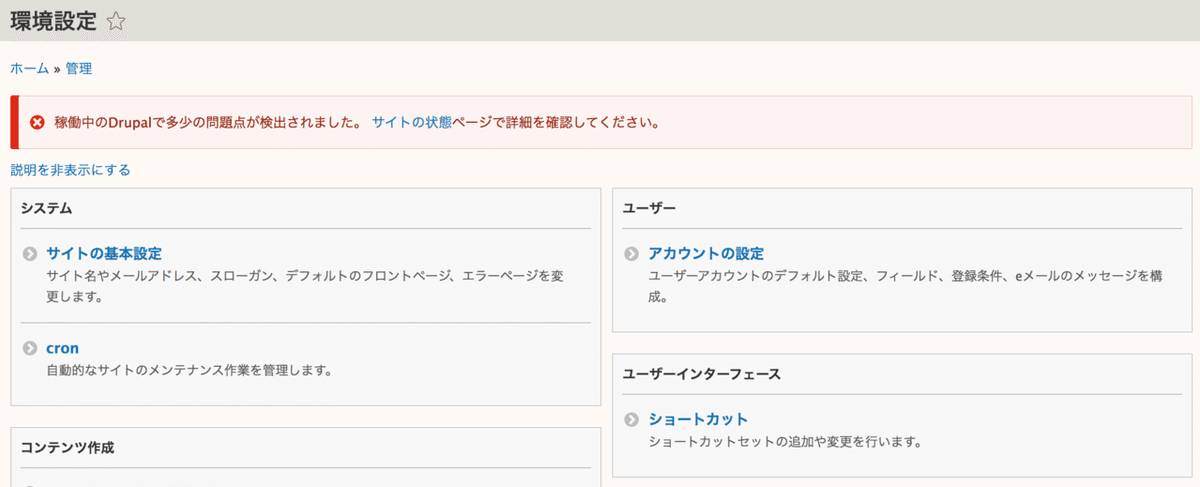The width and height of the screenshot is (1200, 487).
Task: Open the サイトの状態 status page link
Action: tap(412, 123)
